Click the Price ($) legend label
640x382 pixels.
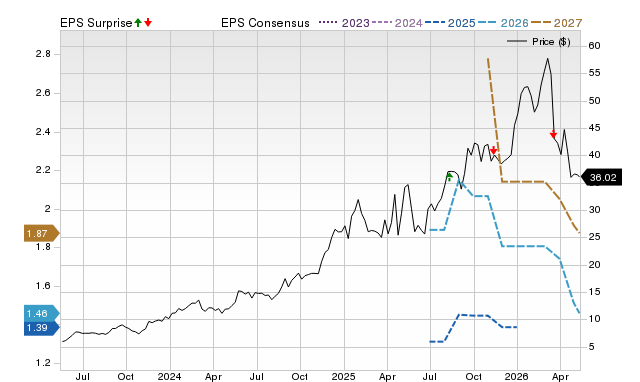[551, 42]
